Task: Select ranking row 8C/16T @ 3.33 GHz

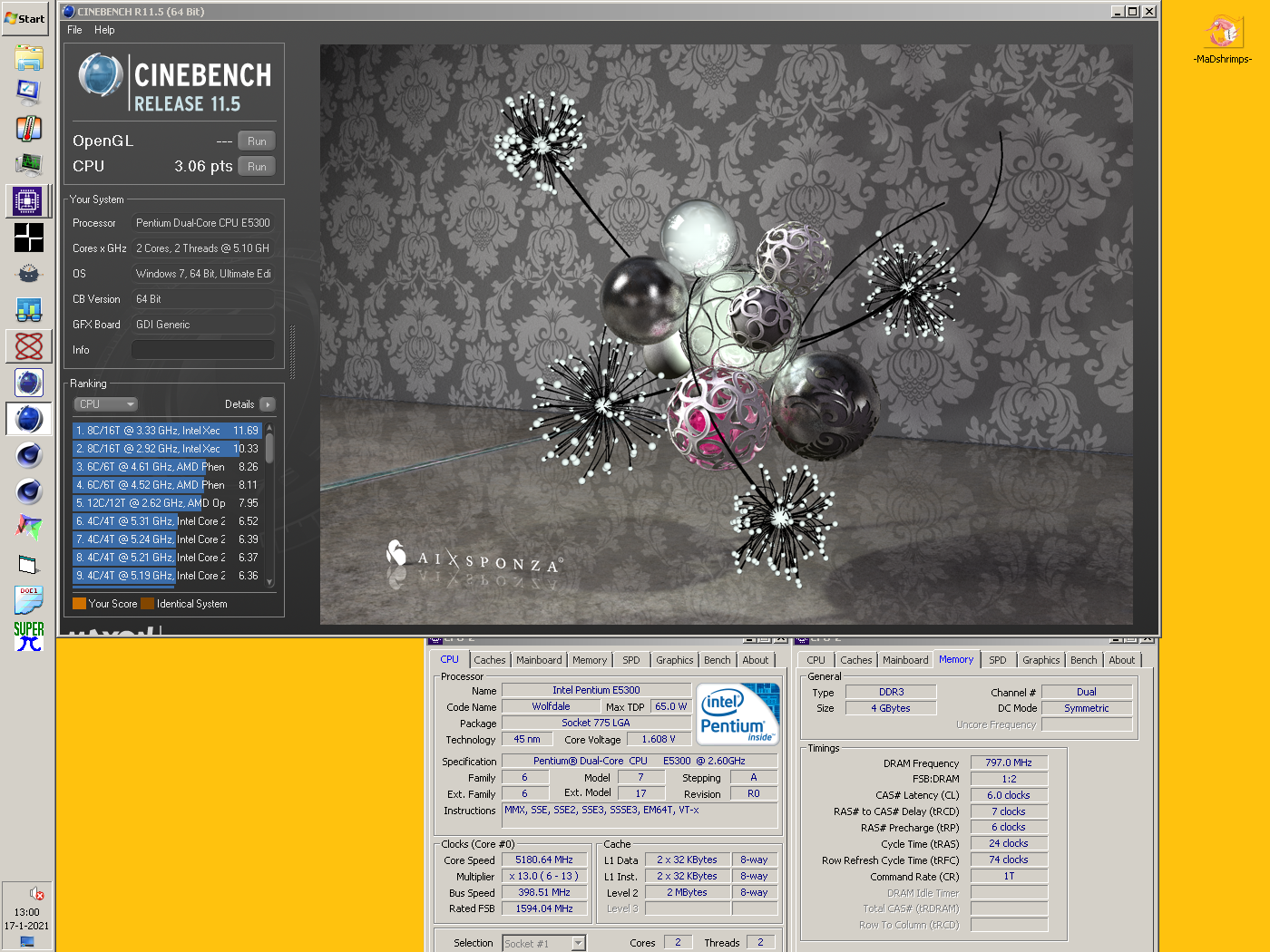Action: [167, 431]
